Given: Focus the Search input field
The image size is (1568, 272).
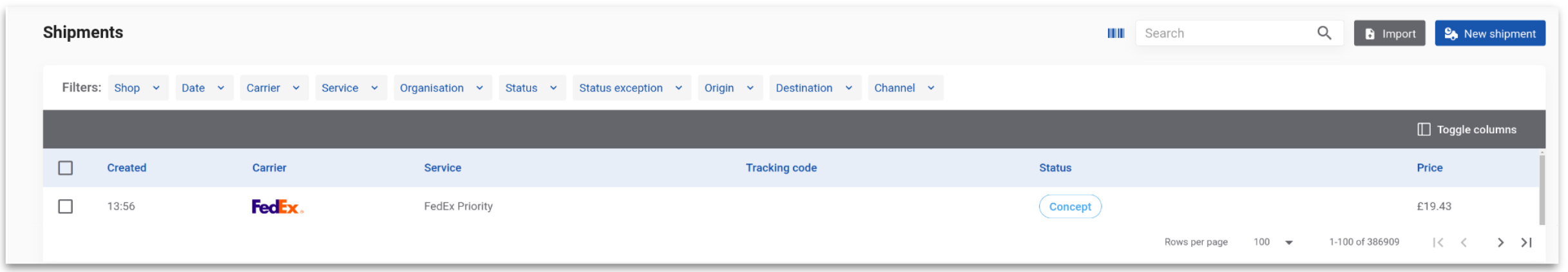Looking at the screenshot, I should [1224, 34].
